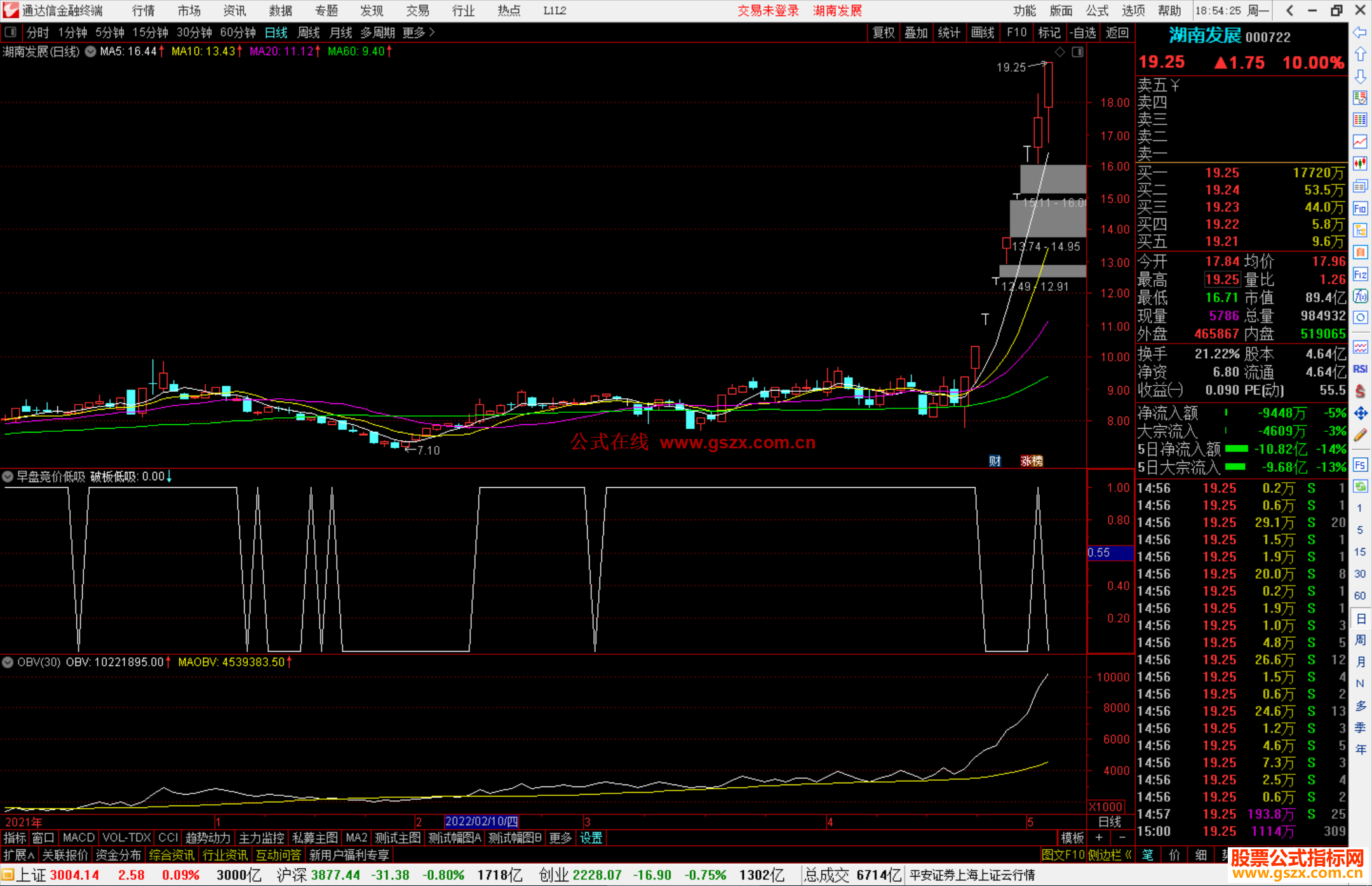Toggle the 早盘竞价低吸 indicator circle button
The height and width of the screenshot is (886, 1372).
coord(8,476)
